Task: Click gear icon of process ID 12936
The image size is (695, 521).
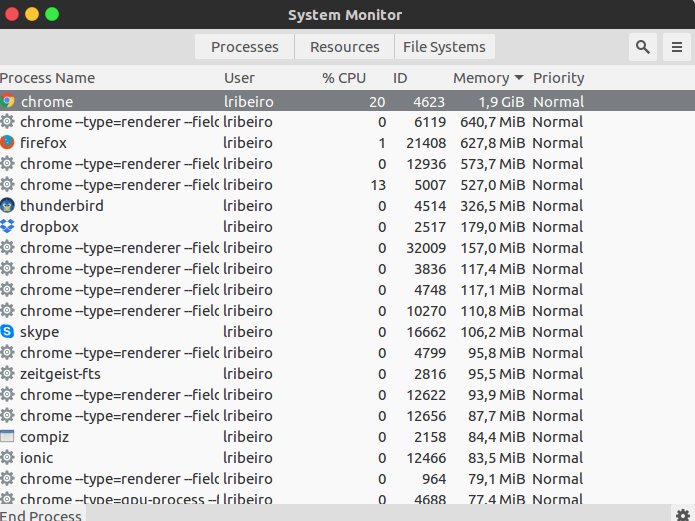Action: point(7,163)
